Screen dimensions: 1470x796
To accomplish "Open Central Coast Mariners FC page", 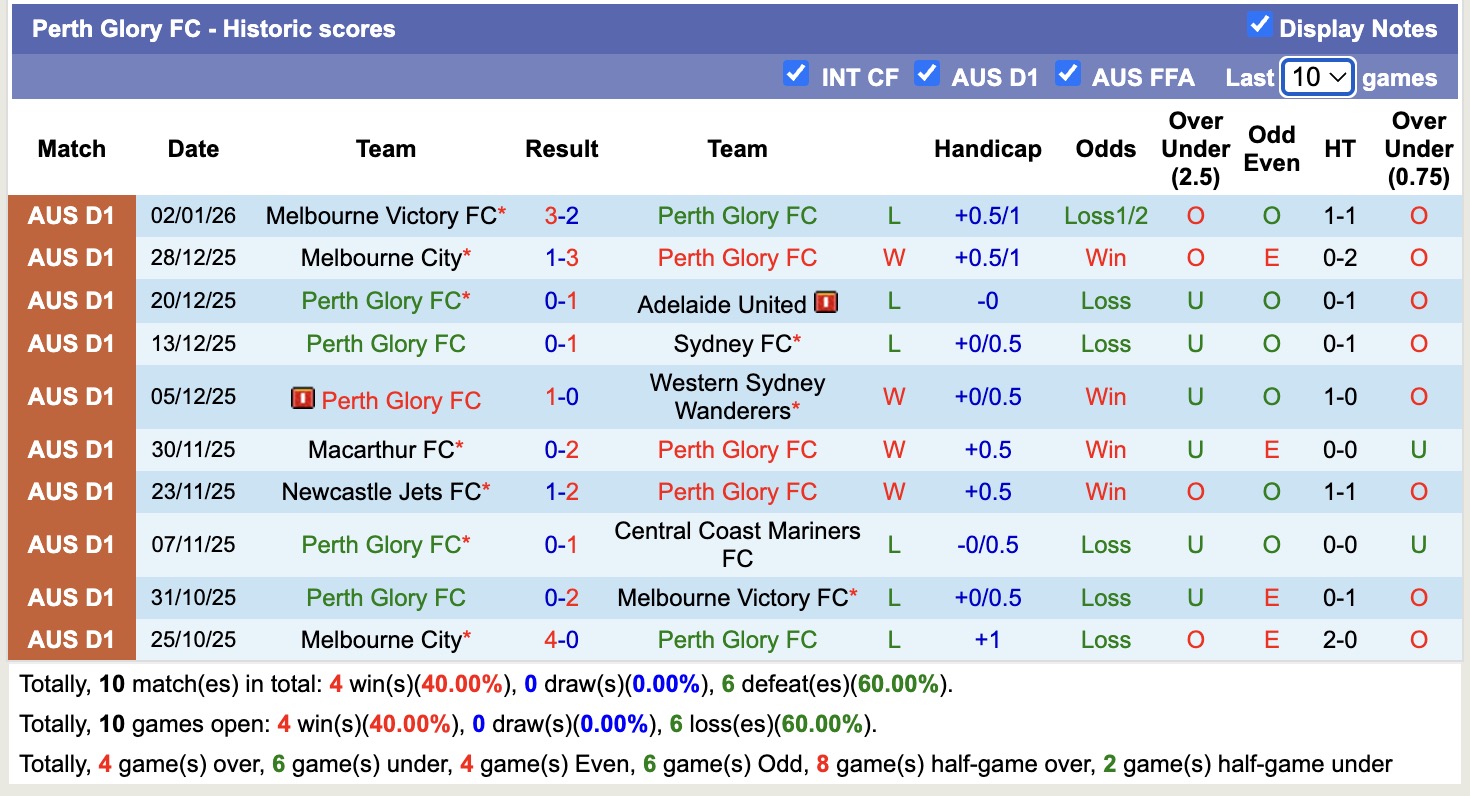I will pyautogui.click(x=737, y=544).
